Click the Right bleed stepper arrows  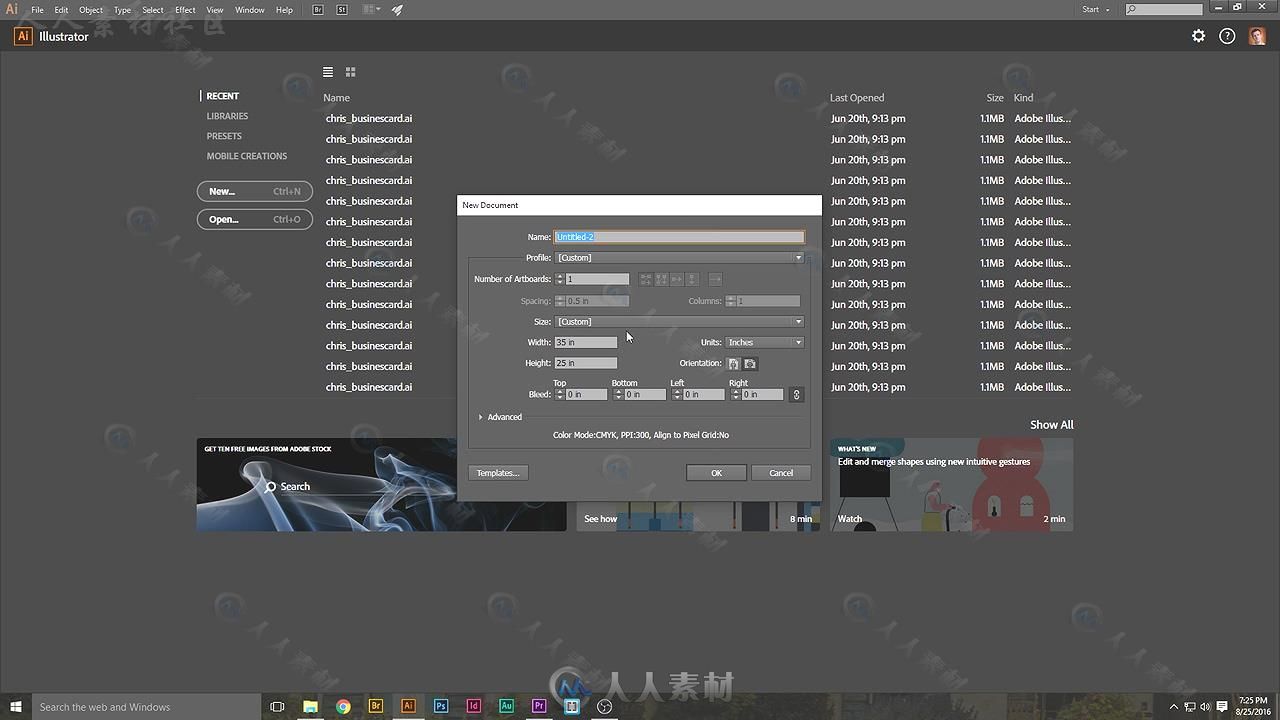(x=736, y=395)
